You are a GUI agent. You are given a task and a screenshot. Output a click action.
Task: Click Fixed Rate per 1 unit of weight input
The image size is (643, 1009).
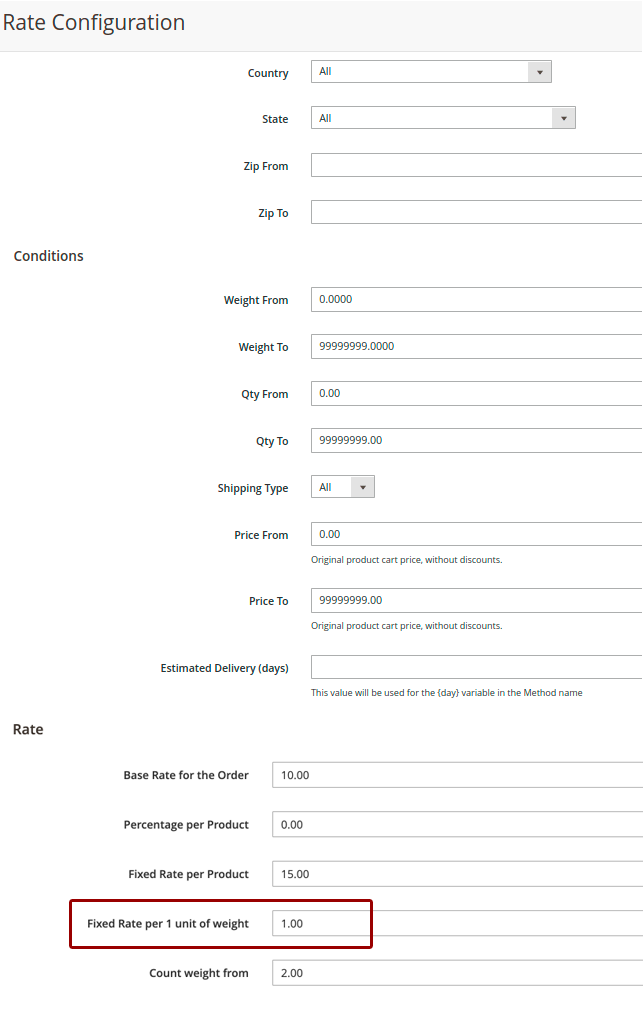pyautogui.click(x=457, y=923)
